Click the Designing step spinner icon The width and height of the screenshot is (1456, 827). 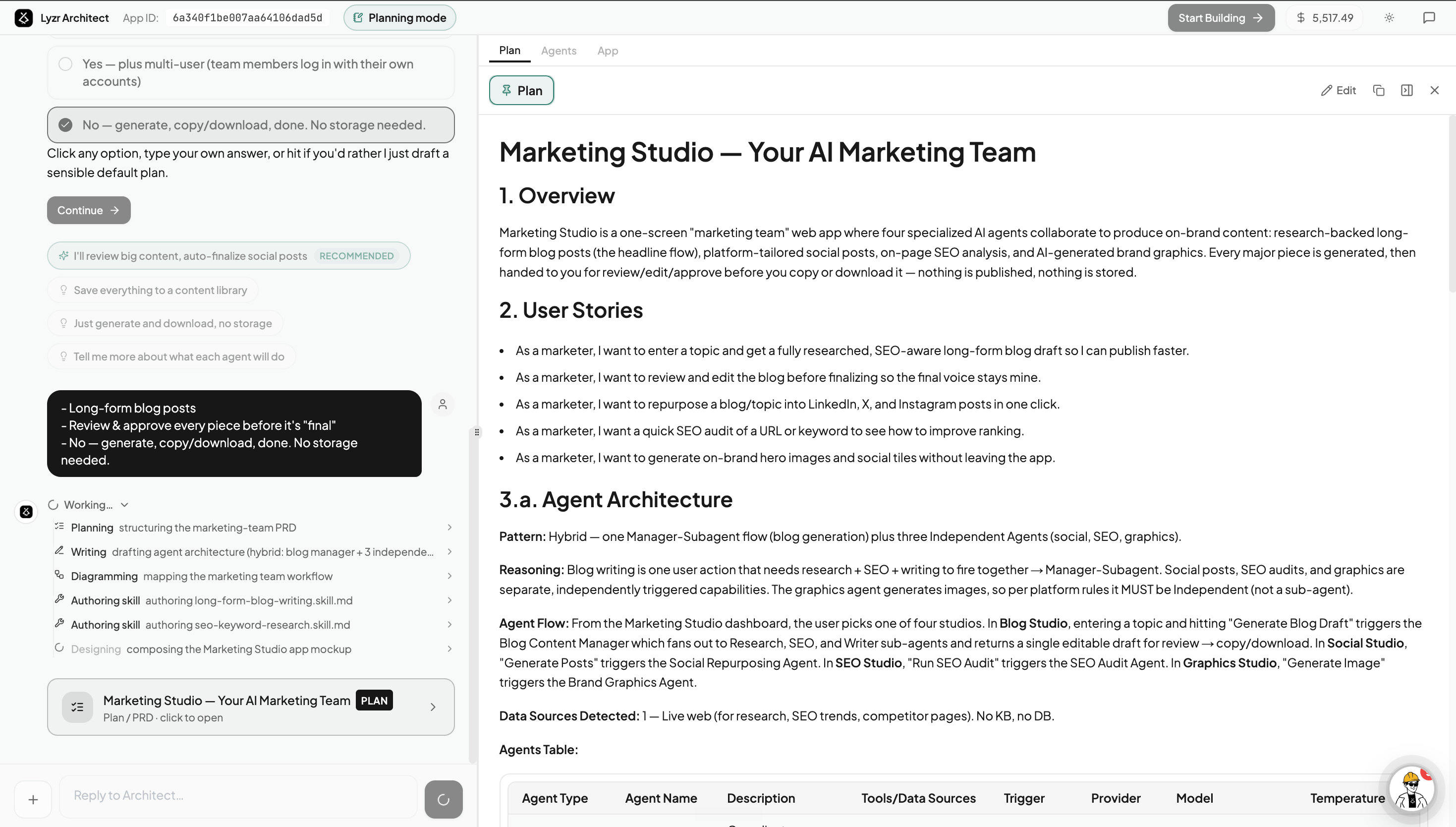click(59, 648)
